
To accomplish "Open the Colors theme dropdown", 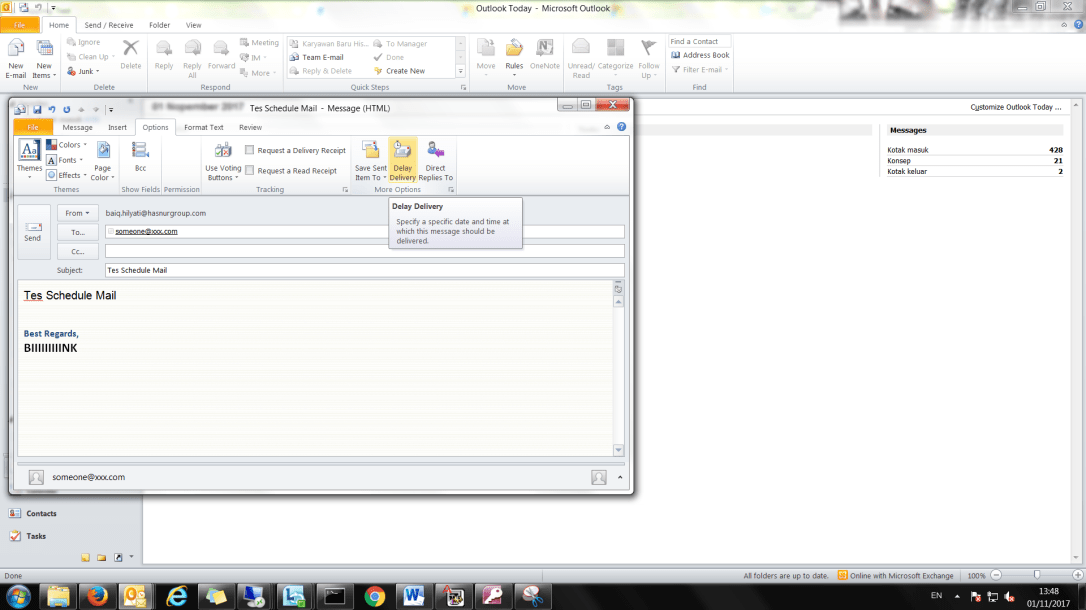I will pos(68,145).
